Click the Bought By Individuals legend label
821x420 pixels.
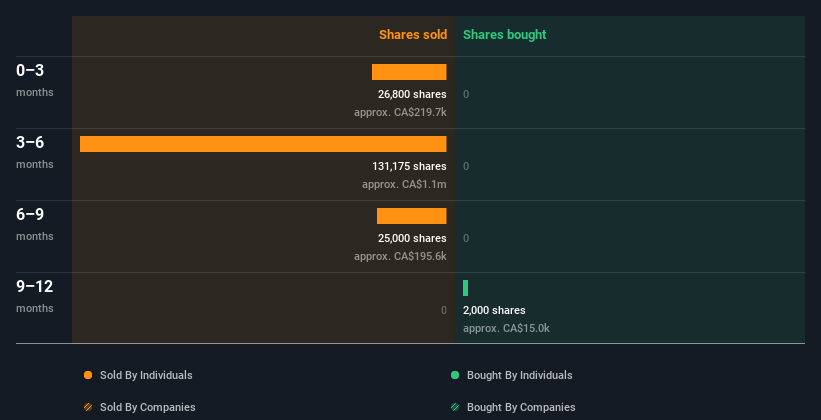(x=519, y=375)
